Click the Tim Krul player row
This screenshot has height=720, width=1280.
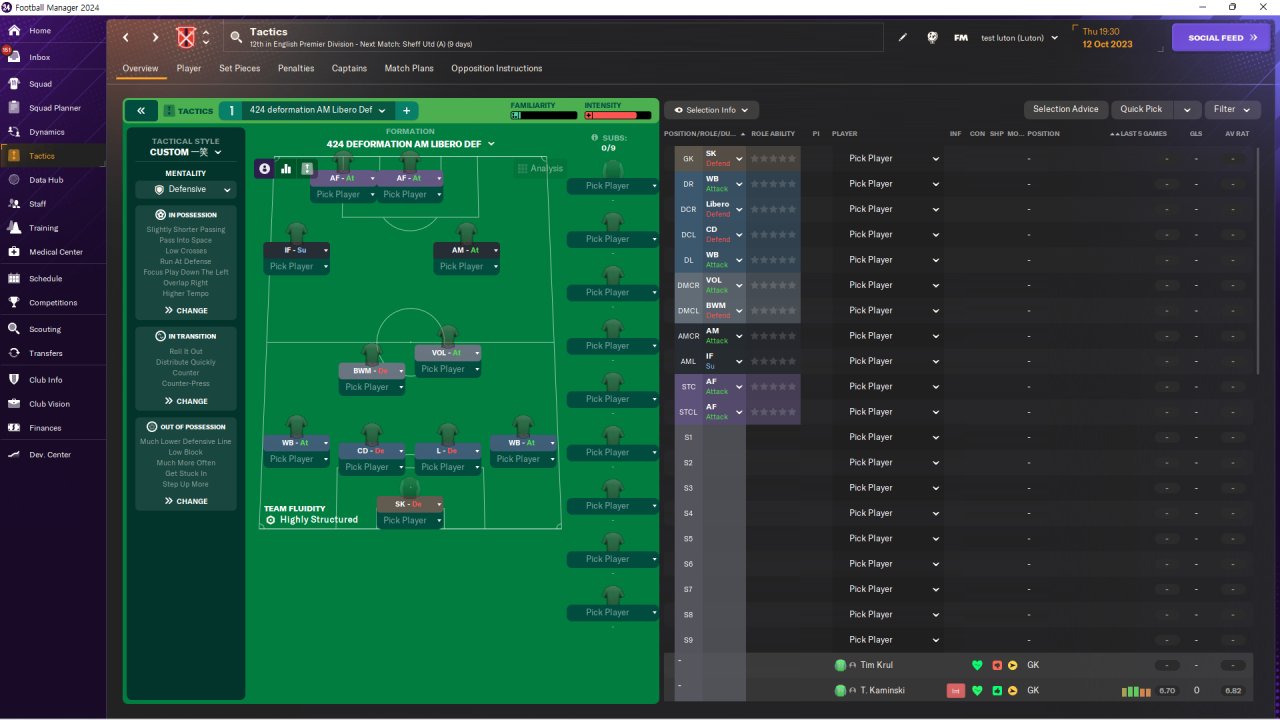click(x=960, y=665)
